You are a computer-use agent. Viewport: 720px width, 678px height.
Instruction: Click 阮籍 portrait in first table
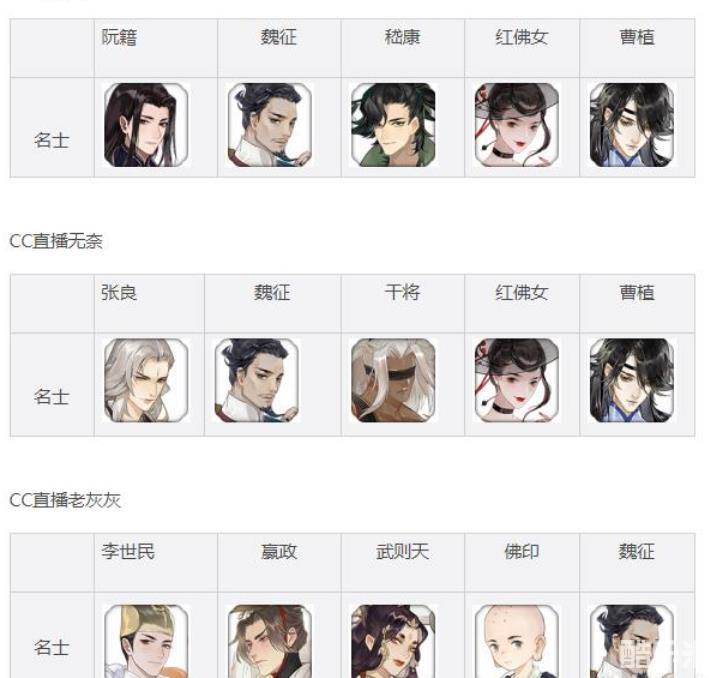click(x=146, y=125)
